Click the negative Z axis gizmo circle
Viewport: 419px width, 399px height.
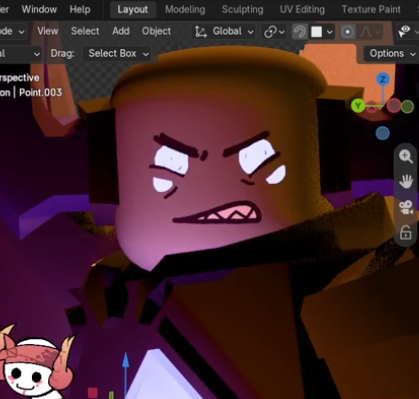[383, 133]
